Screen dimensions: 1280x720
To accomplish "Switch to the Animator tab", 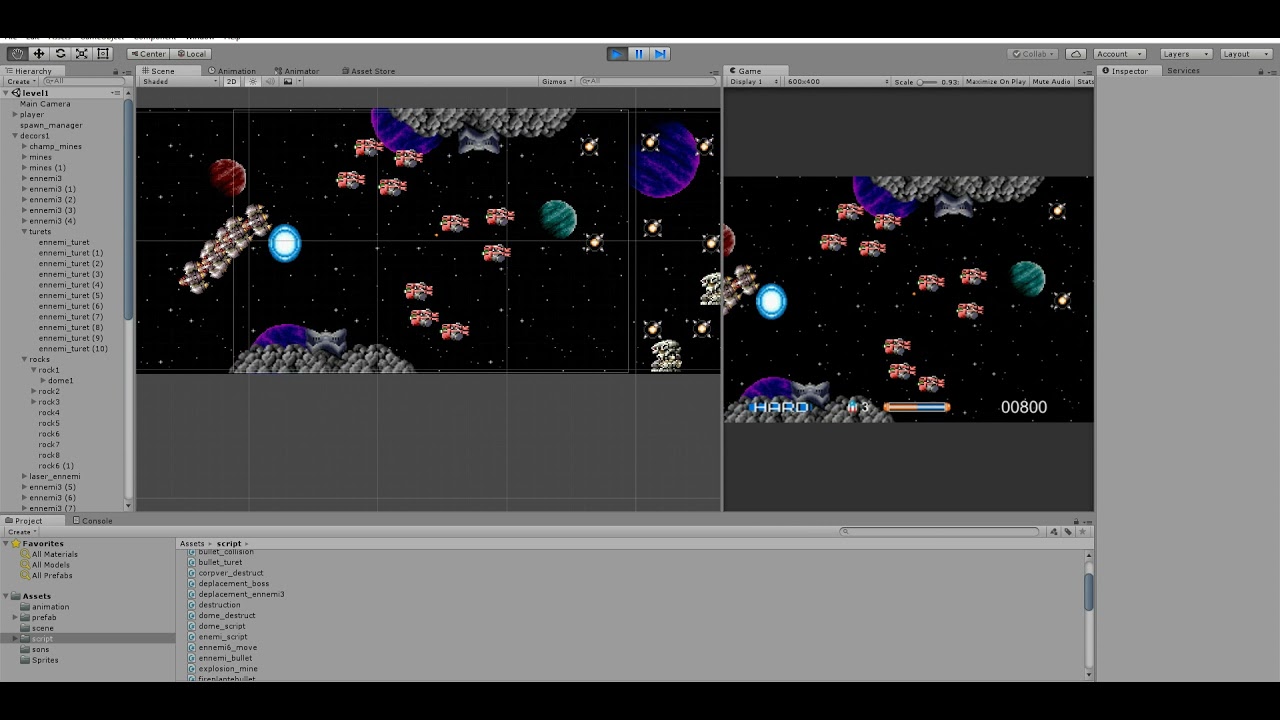I will (297, 71).
